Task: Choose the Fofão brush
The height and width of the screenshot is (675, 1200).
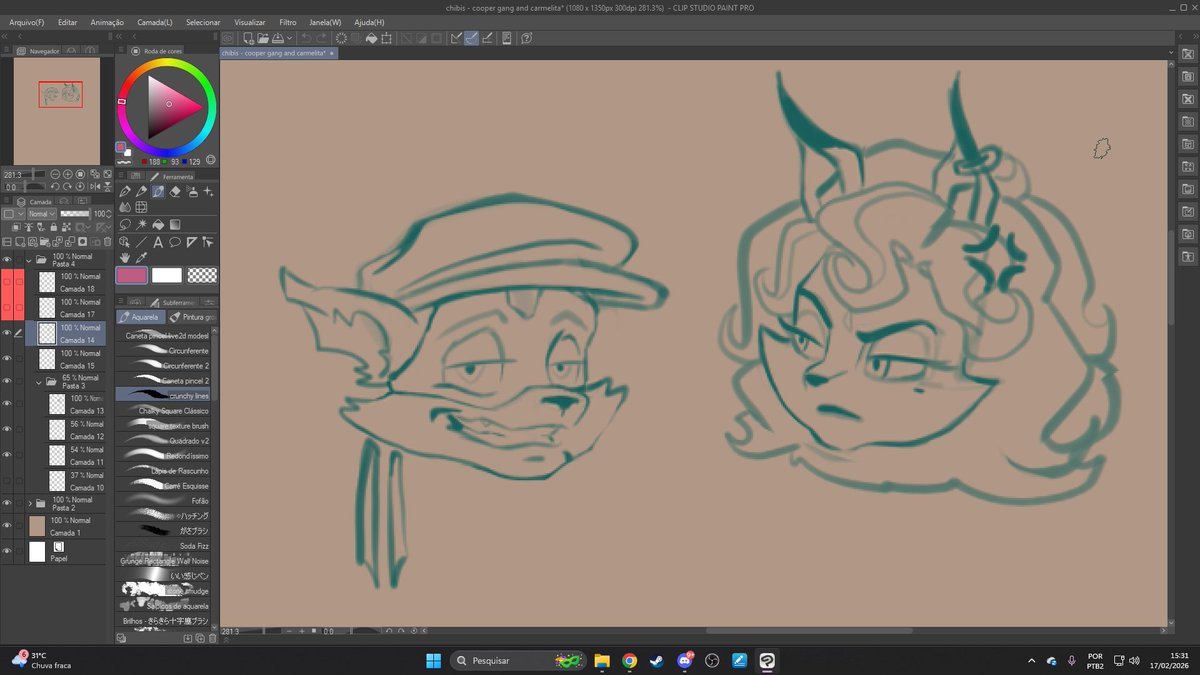Action: click(x=163, y=500)
